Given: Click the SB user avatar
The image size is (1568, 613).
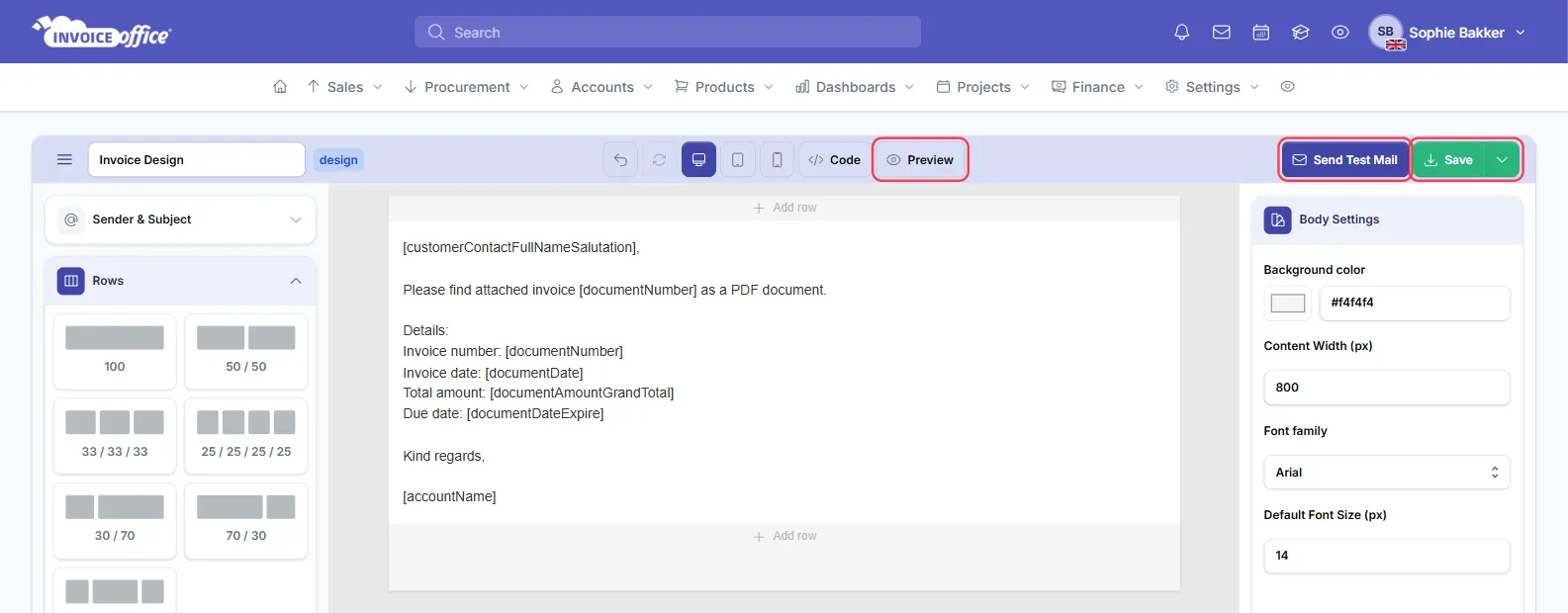Looking at the screenshot, I should pos(1386,32).
